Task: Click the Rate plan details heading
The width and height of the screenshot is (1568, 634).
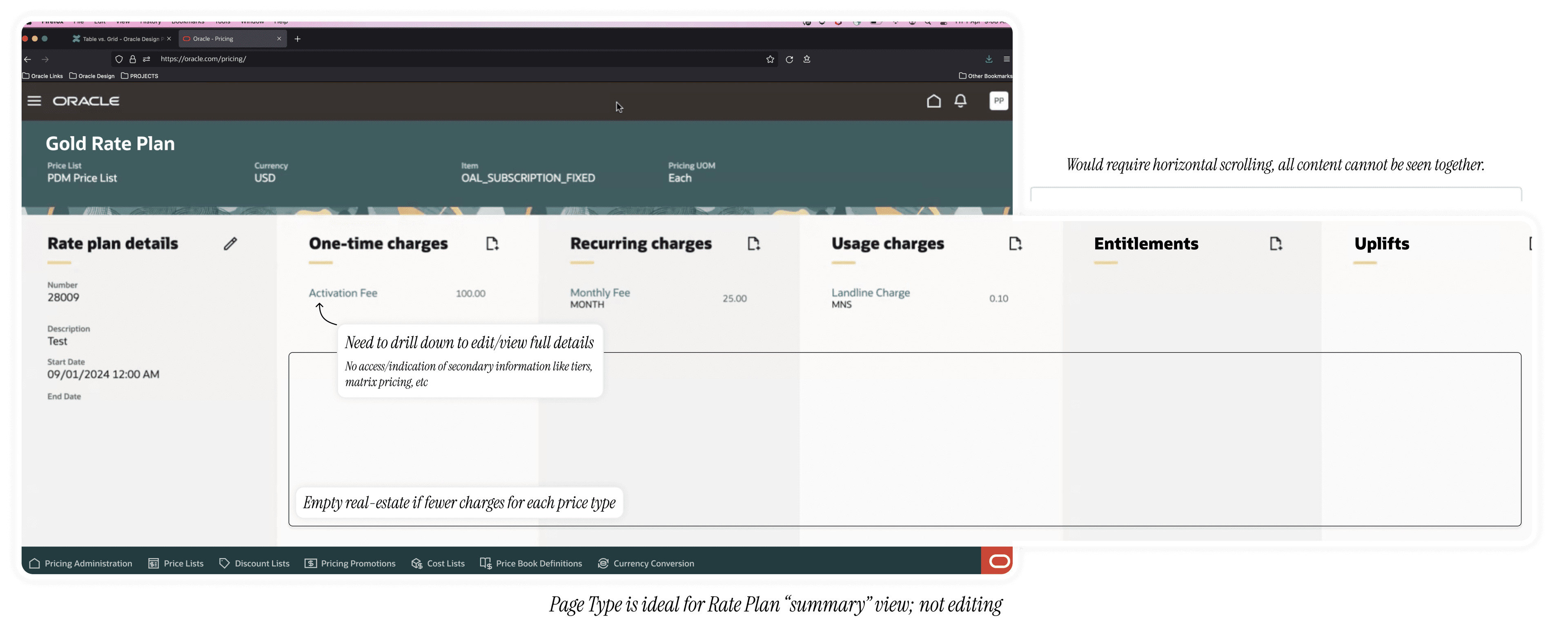Action: 113,243
